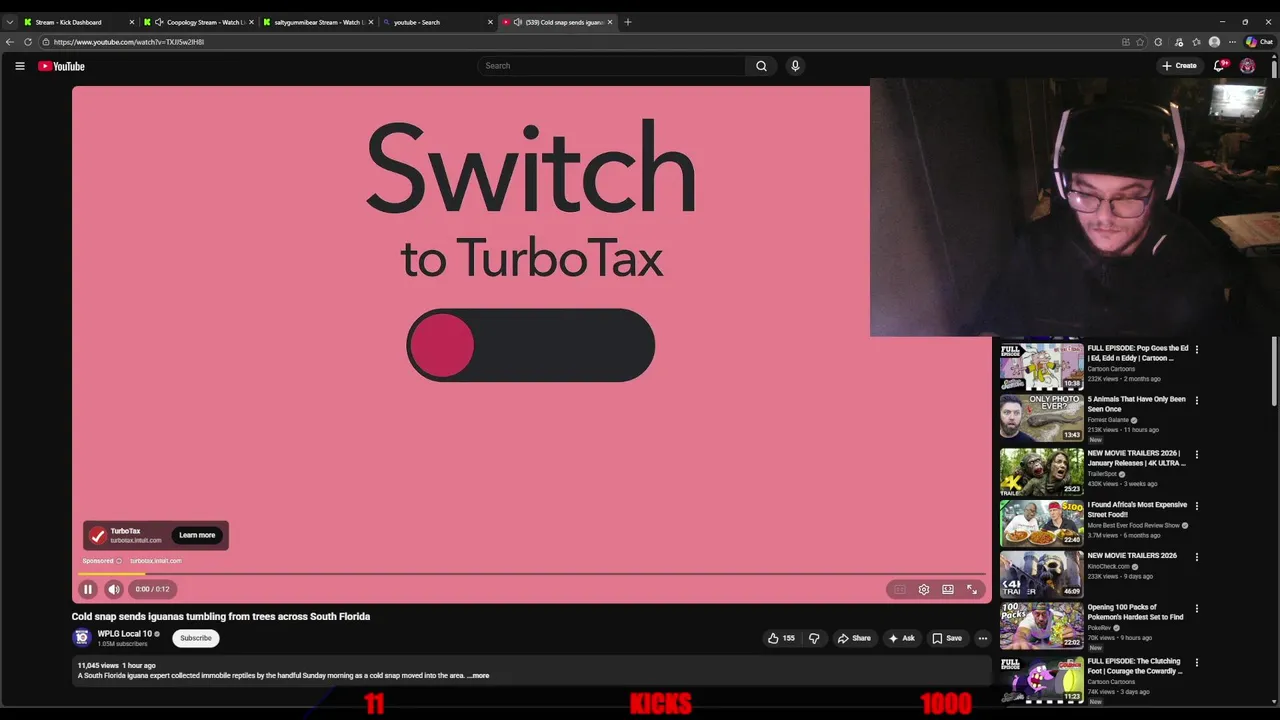
Task: Focus the YouTube search field
Action: pos(612,66)
